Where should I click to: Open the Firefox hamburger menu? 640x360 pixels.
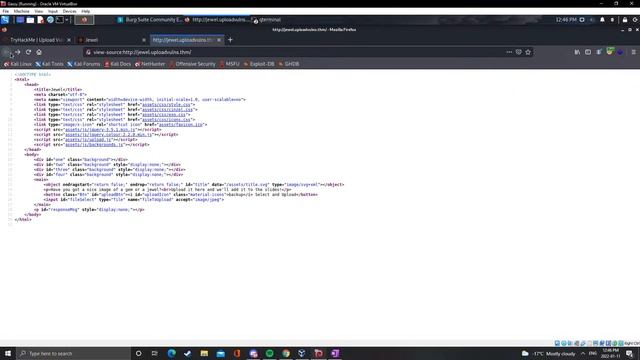[633, 52]
